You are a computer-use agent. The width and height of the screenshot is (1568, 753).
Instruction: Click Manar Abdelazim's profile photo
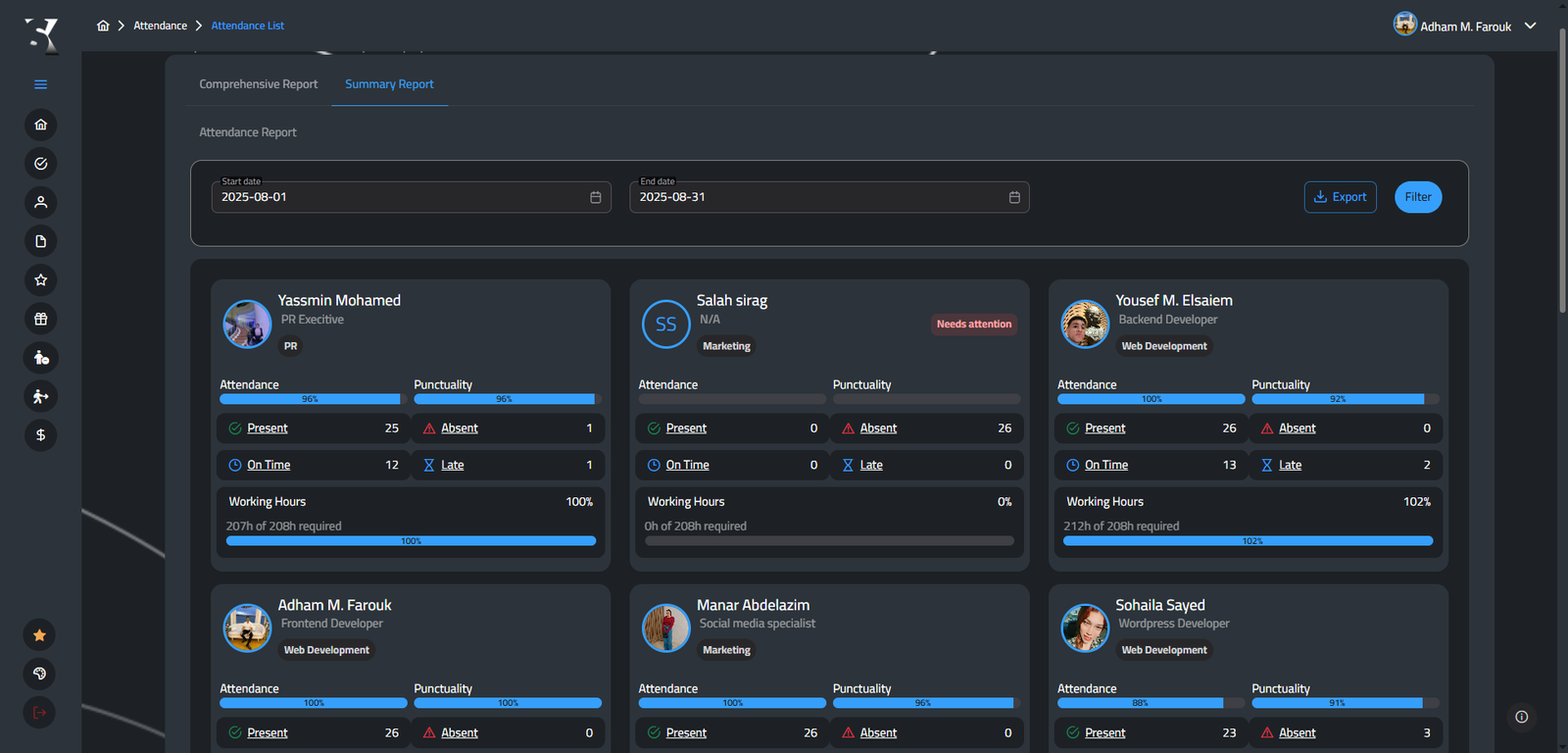[666, 627]
